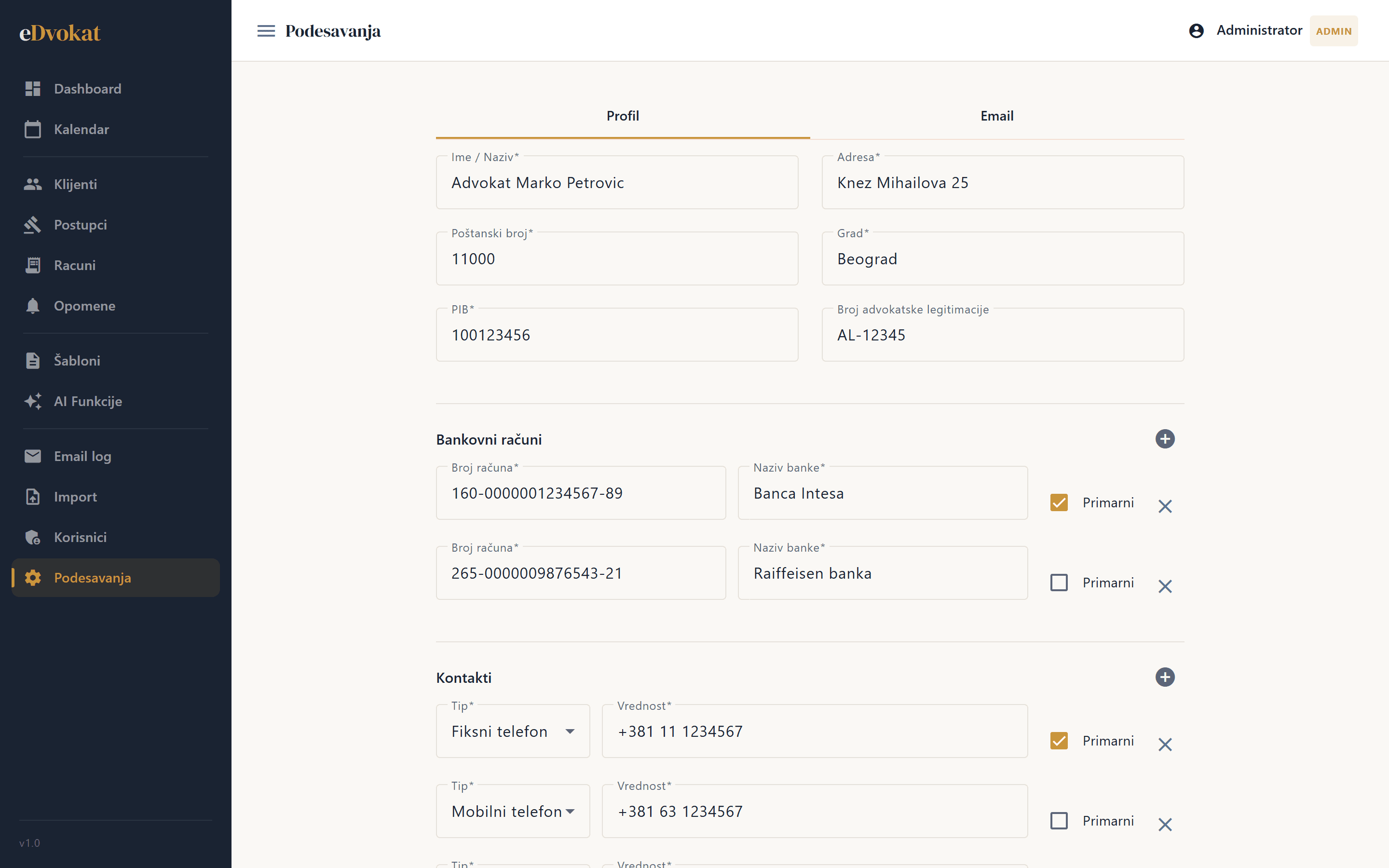Go to Opomene in the sidebar

pos(115,306)
